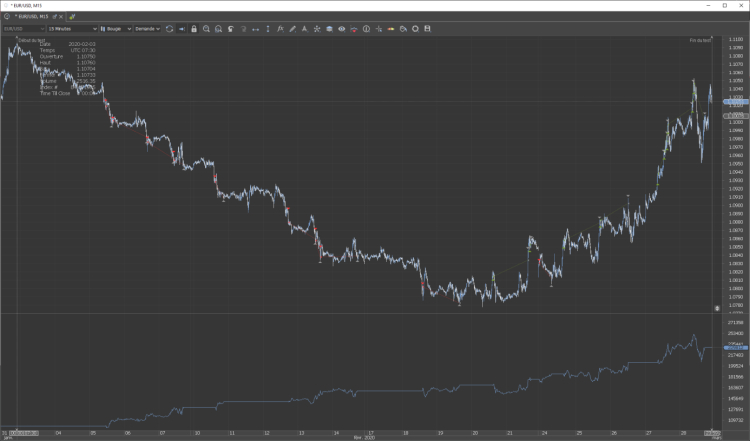The image size is (750, 441).
Task: Open the EUR/USD symbol dropdown
Action: click(x=23, y=29)
